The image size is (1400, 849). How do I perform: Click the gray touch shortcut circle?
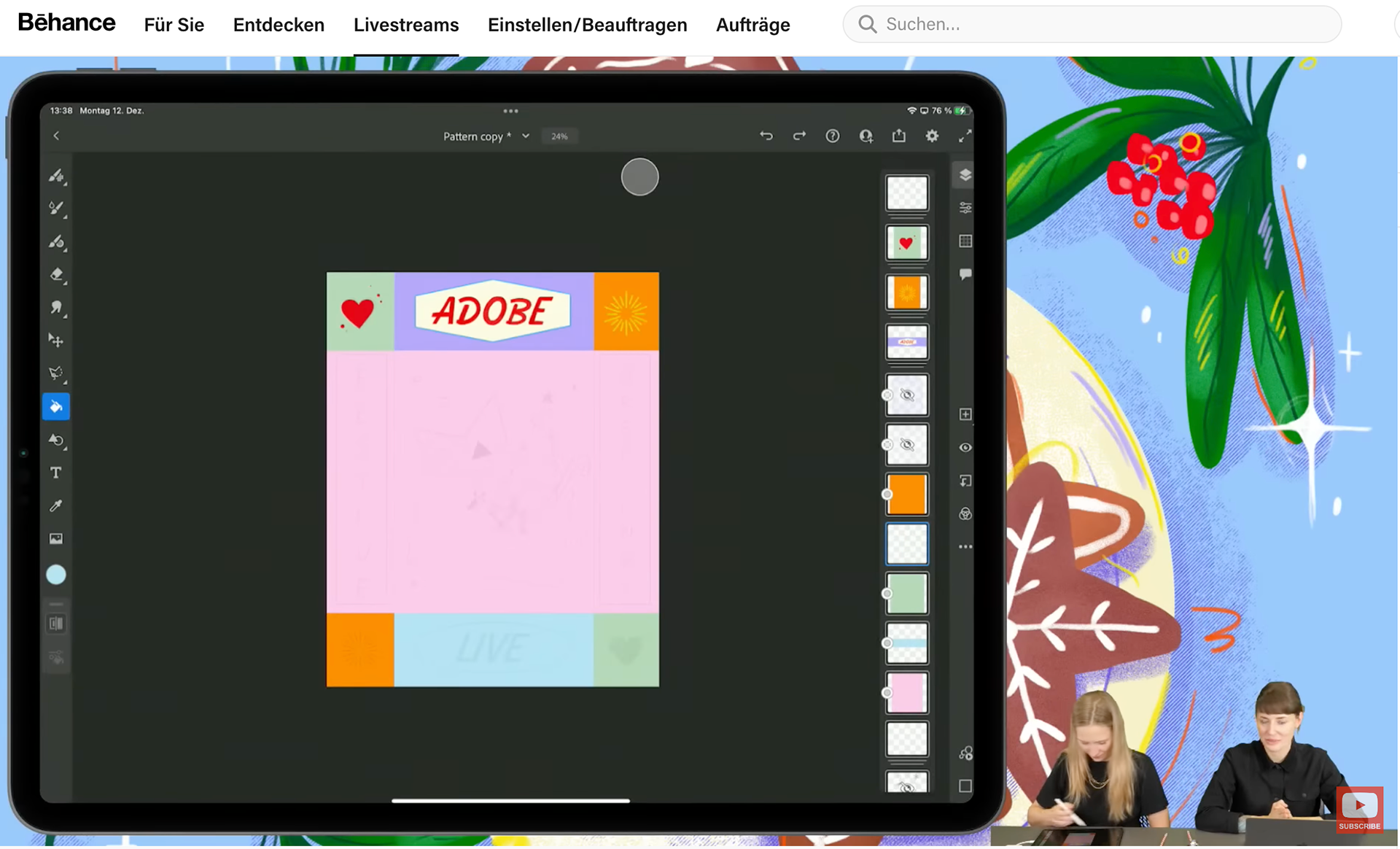639,177
